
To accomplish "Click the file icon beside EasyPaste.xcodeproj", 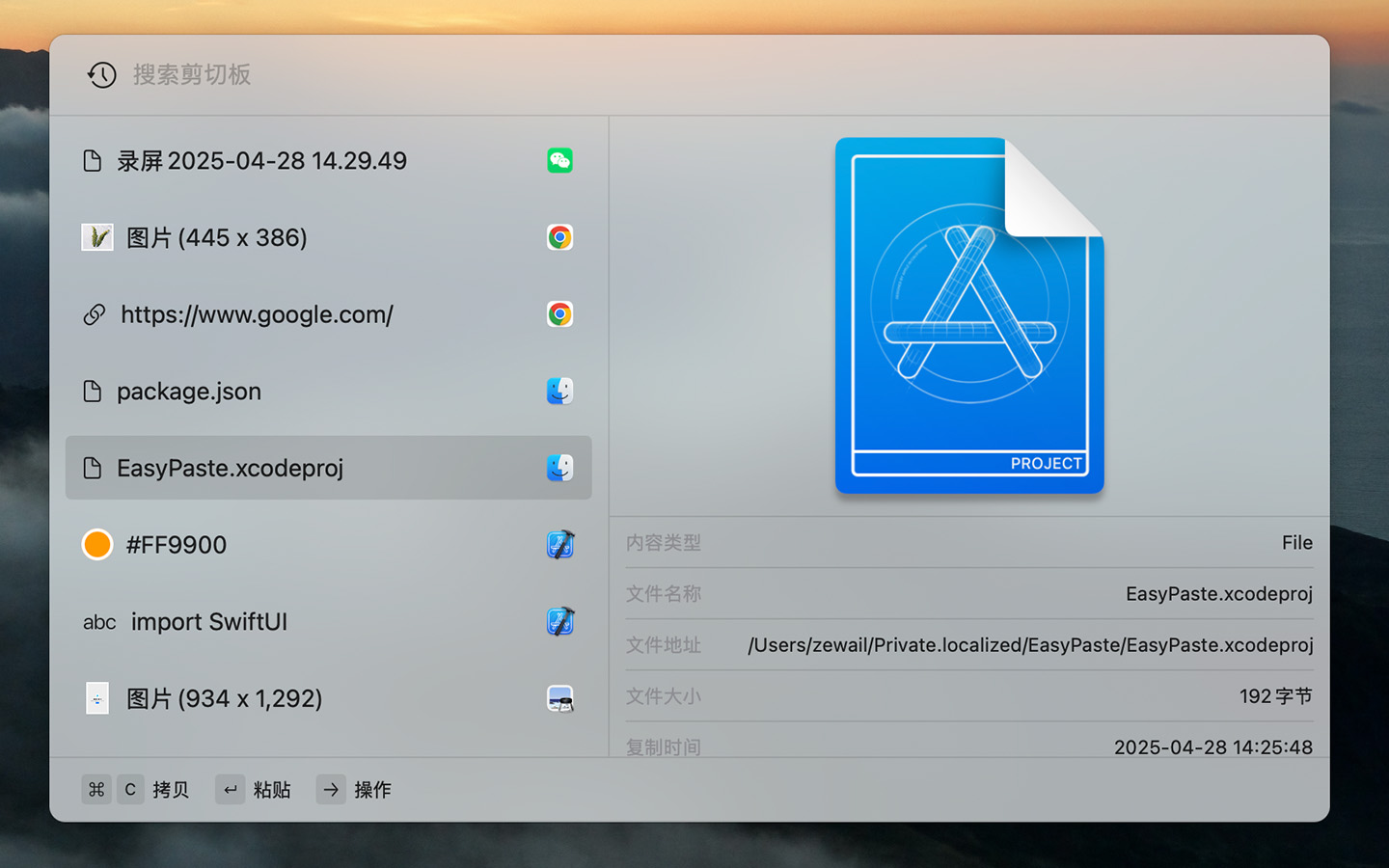I will click(x=93, y=468).
